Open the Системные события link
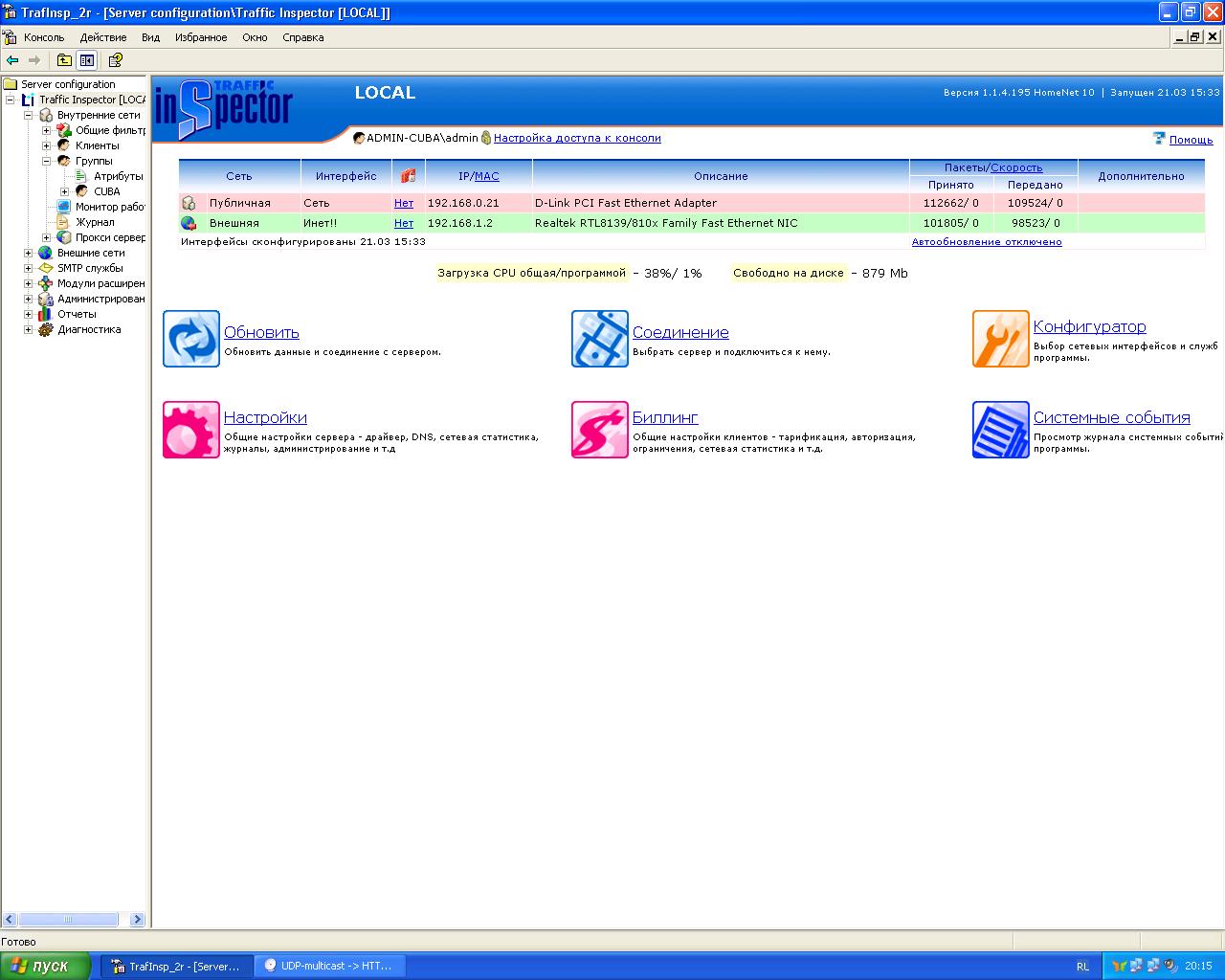1225x980 pixels. 1112,417
